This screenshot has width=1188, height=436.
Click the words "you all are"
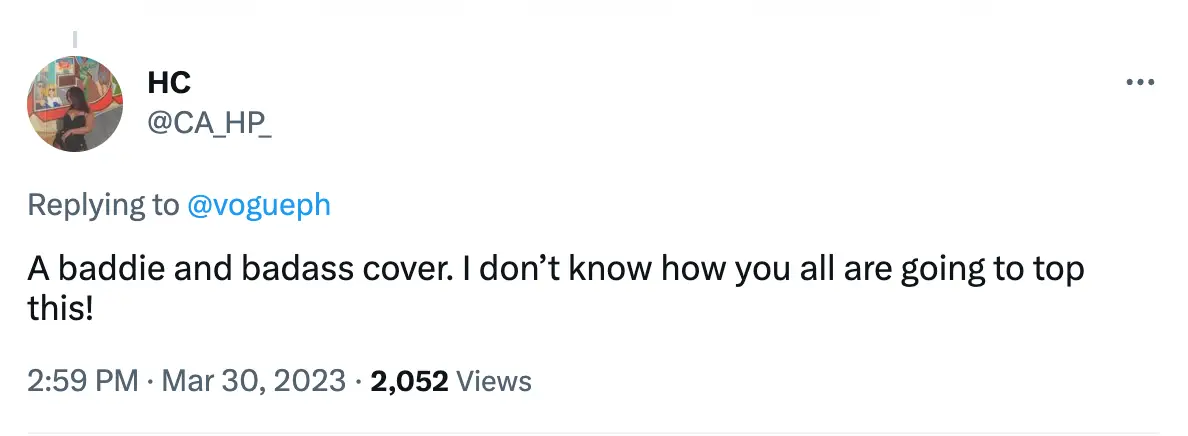(763, 271)
